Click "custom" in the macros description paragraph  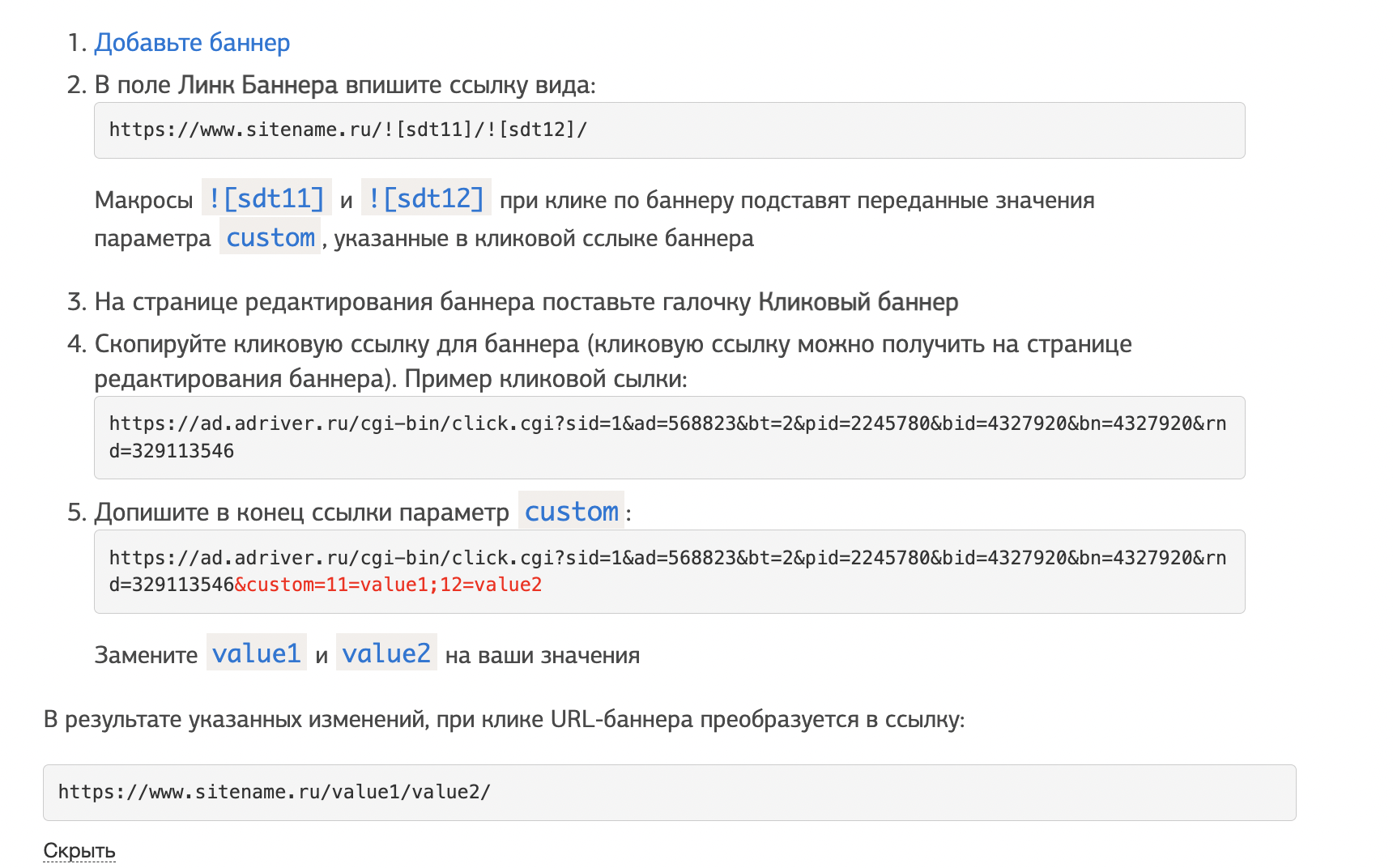click(x=270, y=238)
